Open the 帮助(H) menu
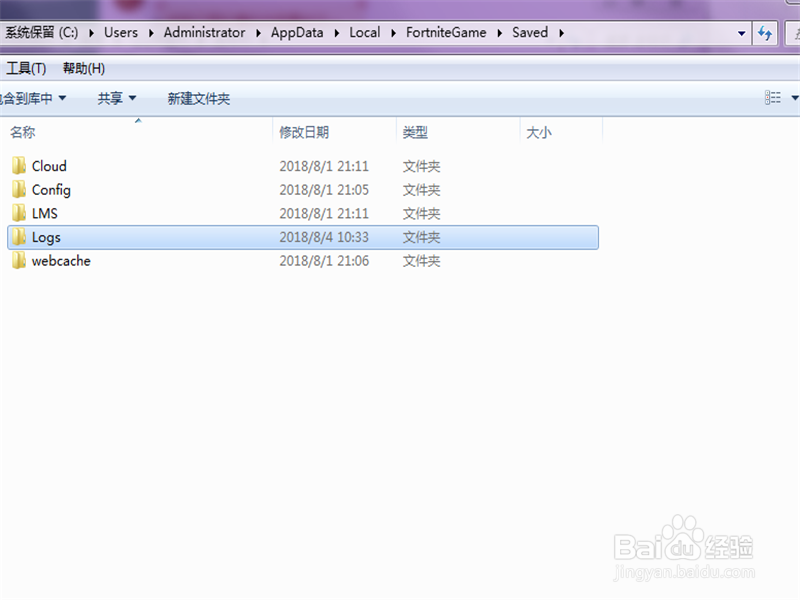 click(84, 68)
